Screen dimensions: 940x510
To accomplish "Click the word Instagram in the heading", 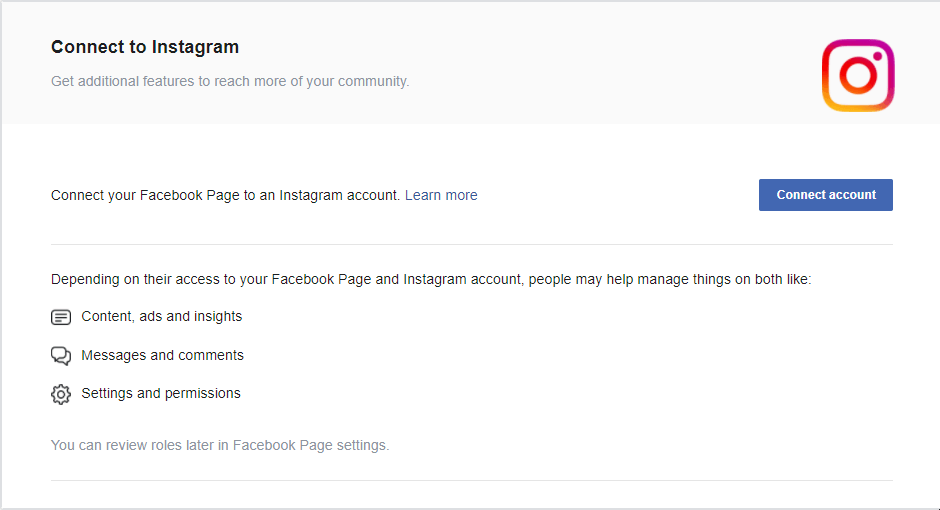I will click(195, 47).
